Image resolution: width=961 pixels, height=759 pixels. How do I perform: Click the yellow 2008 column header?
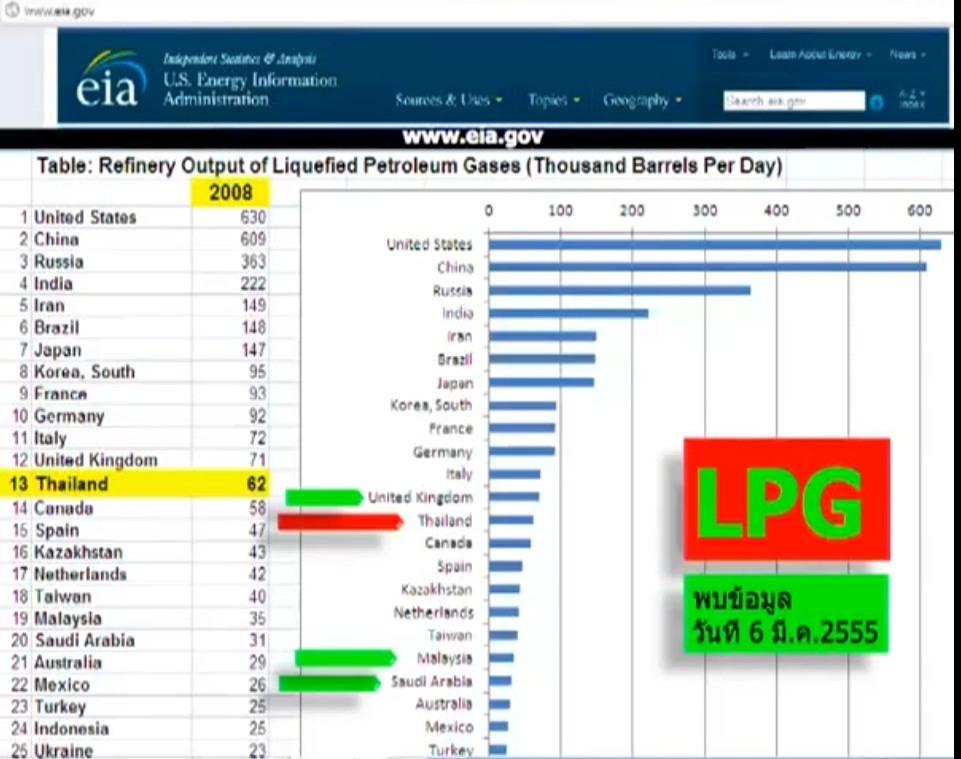(230, 192)
